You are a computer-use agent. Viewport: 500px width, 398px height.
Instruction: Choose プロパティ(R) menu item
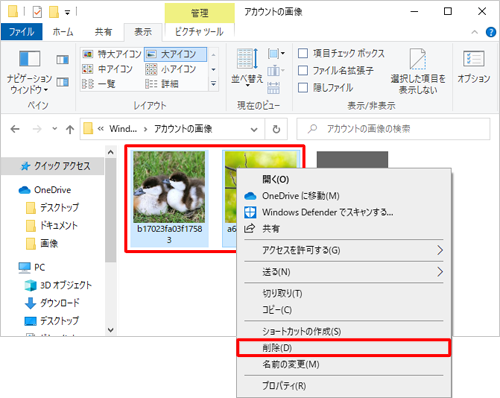[x=344, y=386]
